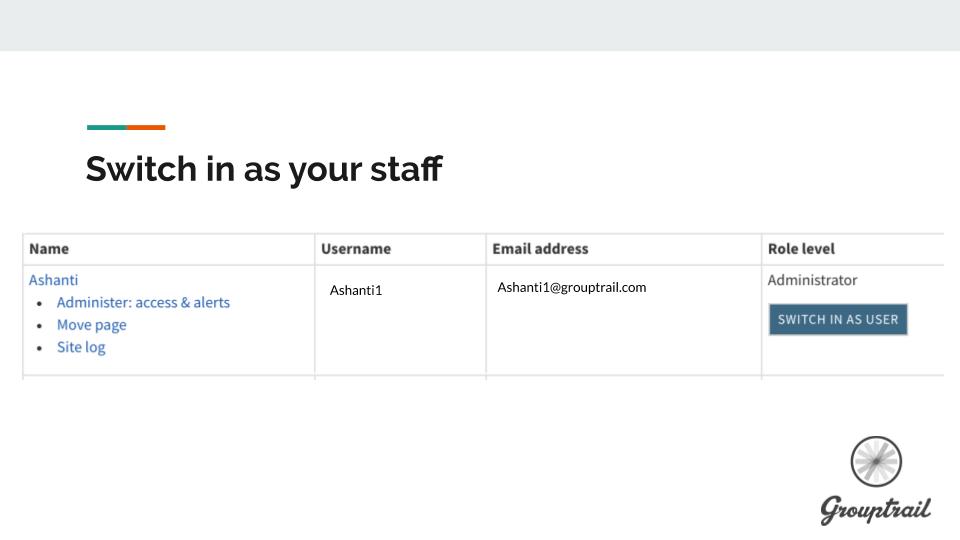Select the Role level column header
The image size is (960, 540).
pos(801,249)
